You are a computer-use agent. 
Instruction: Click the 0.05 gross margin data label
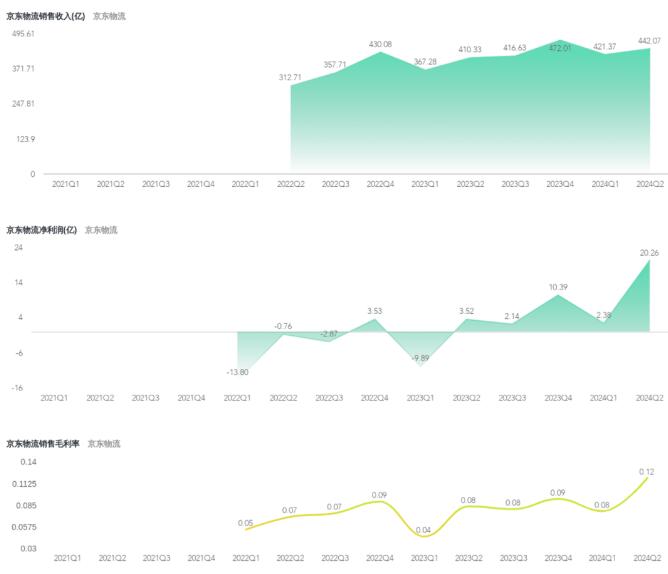click(x=245, y=522)
